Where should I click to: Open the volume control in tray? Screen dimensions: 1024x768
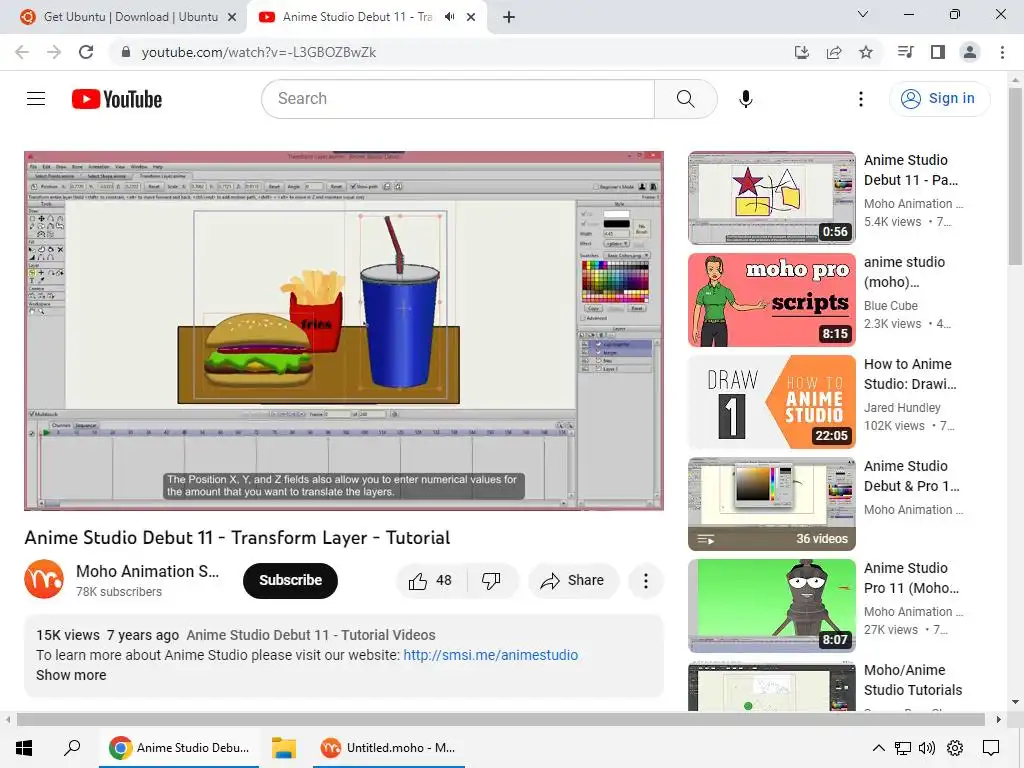click(926, 748)
